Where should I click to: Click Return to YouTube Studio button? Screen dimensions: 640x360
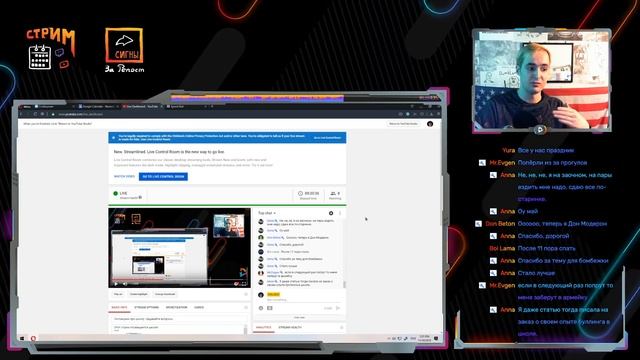[403, 124]
